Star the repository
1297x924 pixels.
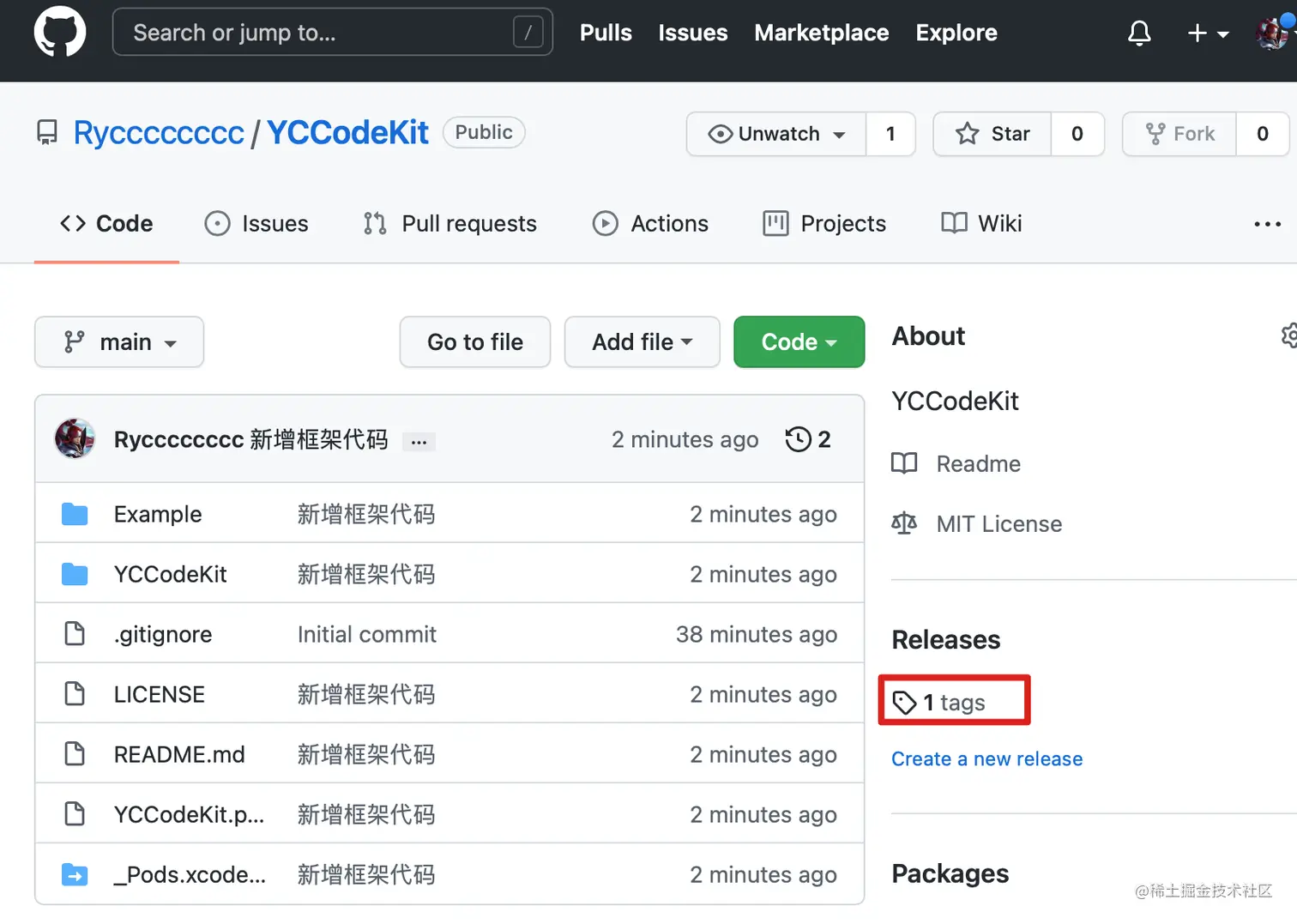coord(992,134)
